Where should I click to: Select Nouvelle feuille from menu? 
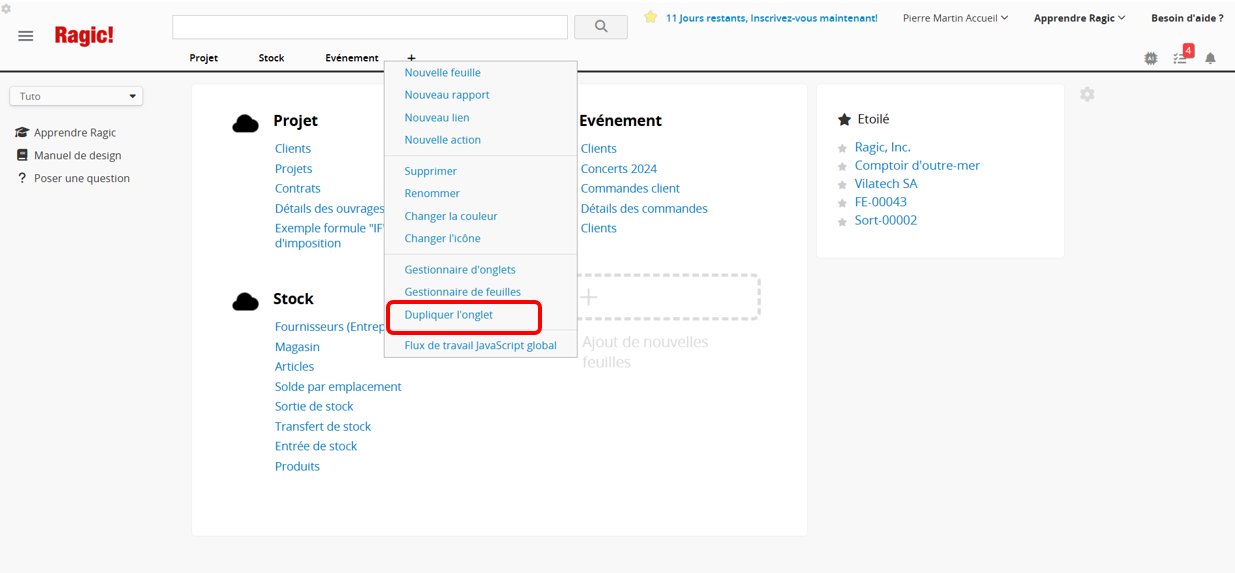point(442,73)
